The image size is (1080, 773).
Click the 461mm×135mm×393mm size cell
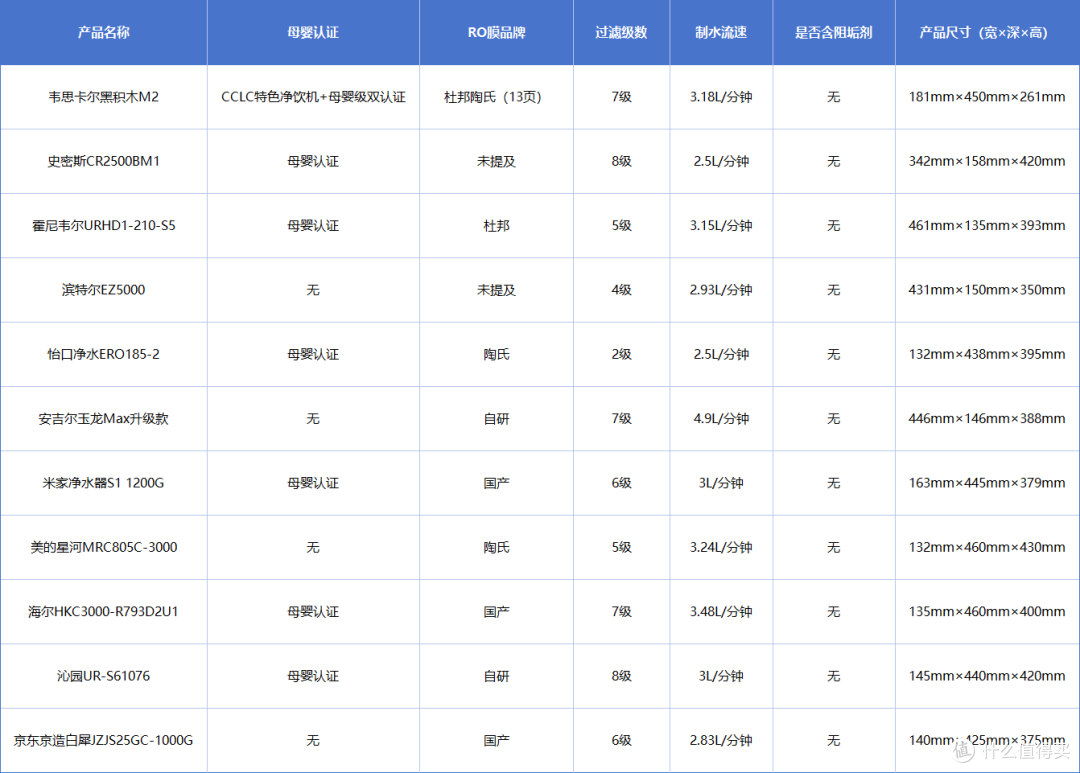click(x=987, y=225)
